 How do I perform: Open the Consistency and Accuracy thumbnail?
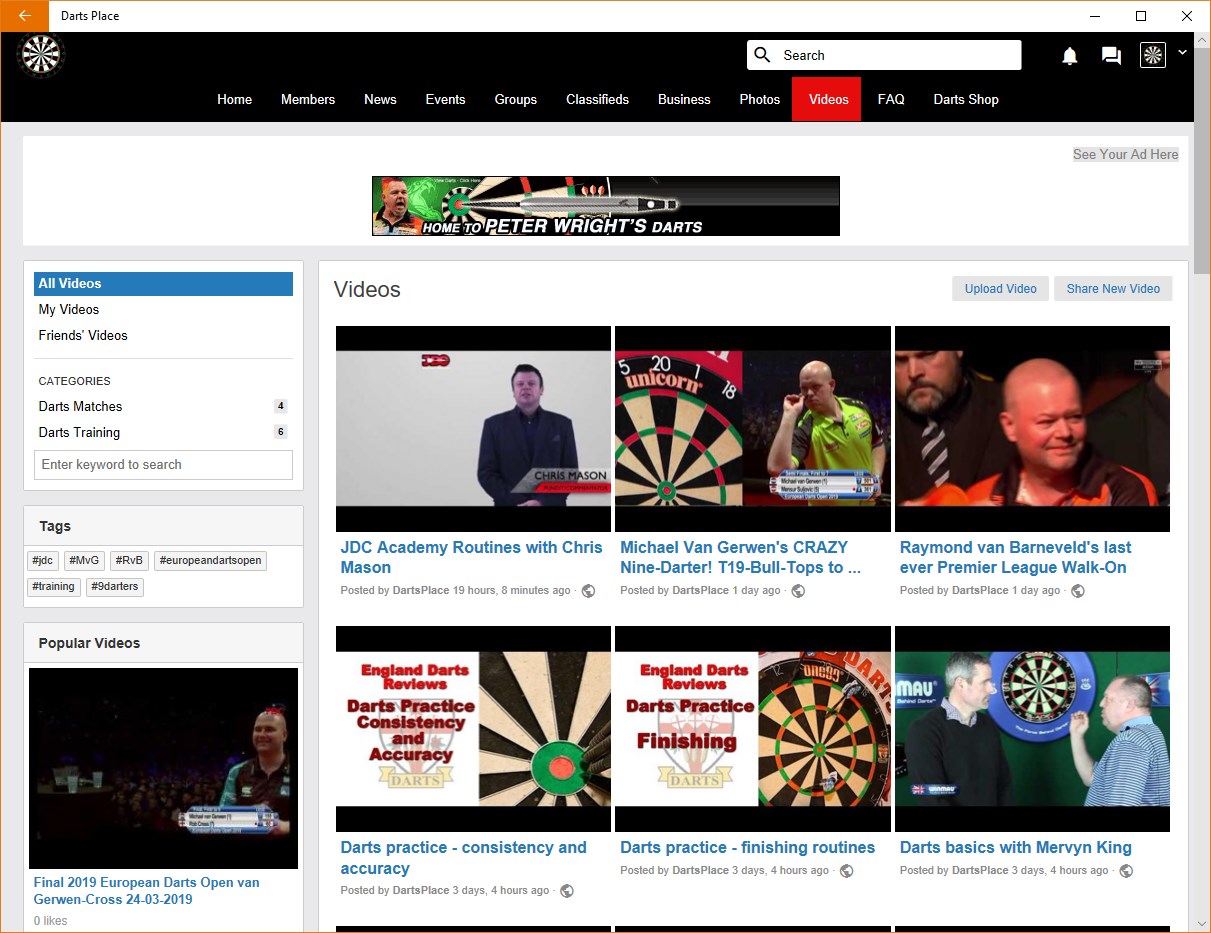[473, 729]
